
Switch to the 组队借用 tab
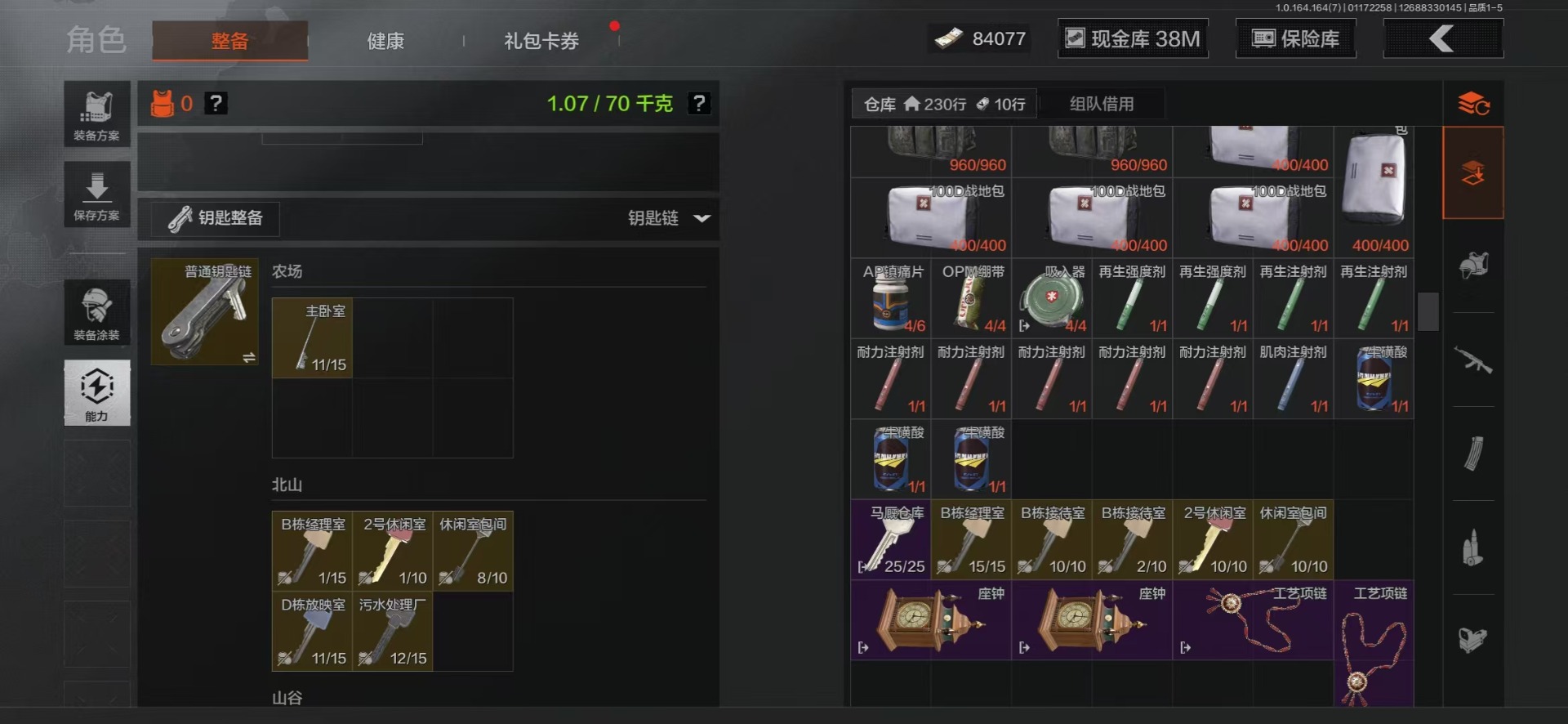point(1102,104)
